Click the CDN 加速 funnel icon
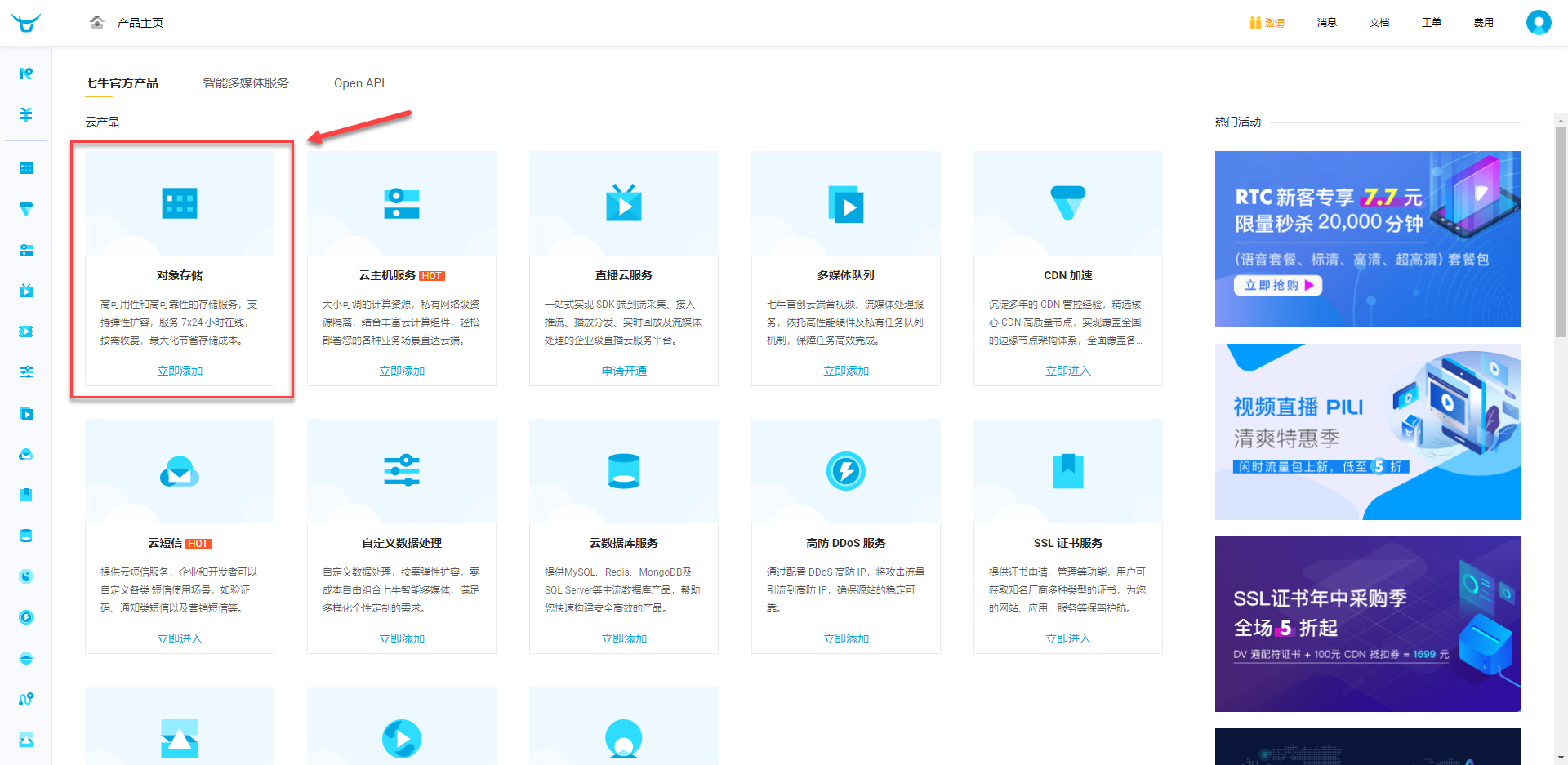The width and height of the screenshot is (1568, 765). (1068, 203)
